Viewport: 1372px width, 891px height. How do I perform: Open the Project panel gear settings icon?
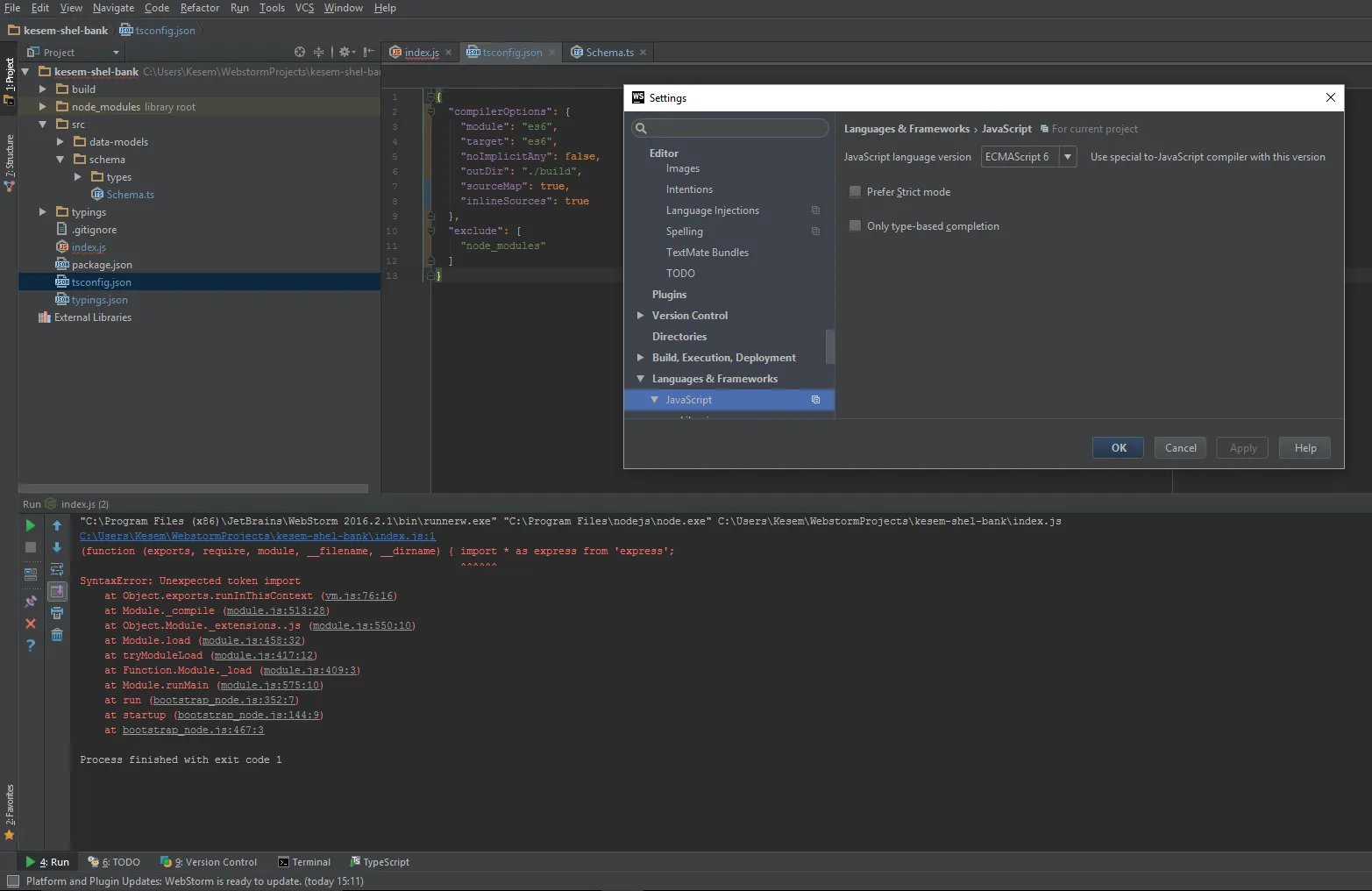click(x=345, y=53)
